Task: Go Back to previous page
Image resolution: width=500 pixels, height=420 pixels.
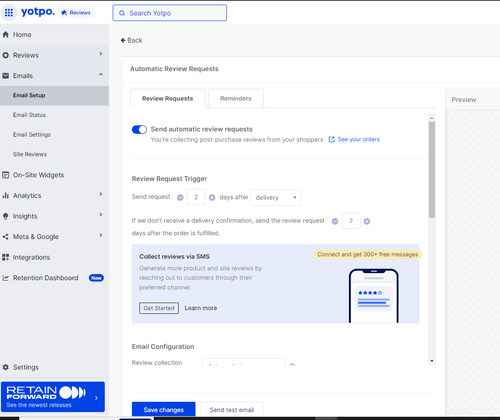Action: click(x=132, y=40)
